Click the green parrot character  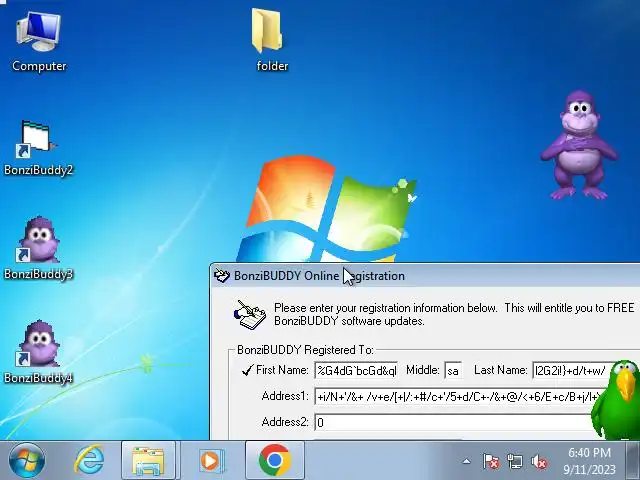[x=616, y=401]
